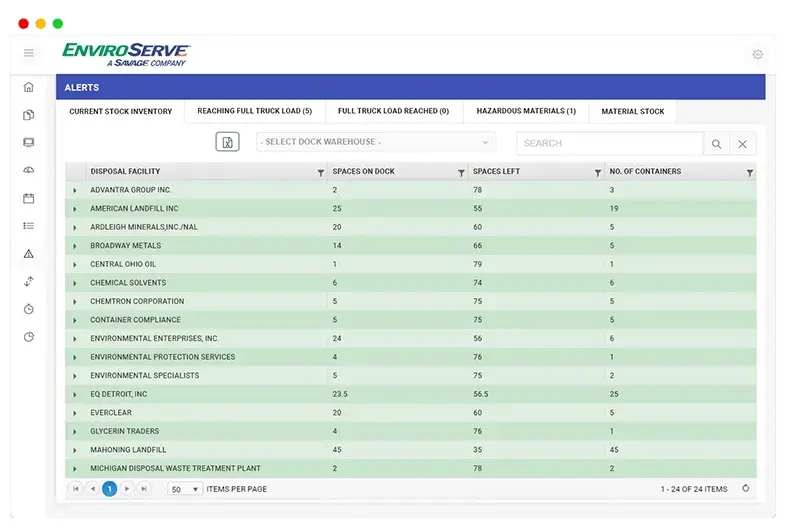Click into the Search input field
The width and height of the screenshot is (786, 528).
[610, 143]
